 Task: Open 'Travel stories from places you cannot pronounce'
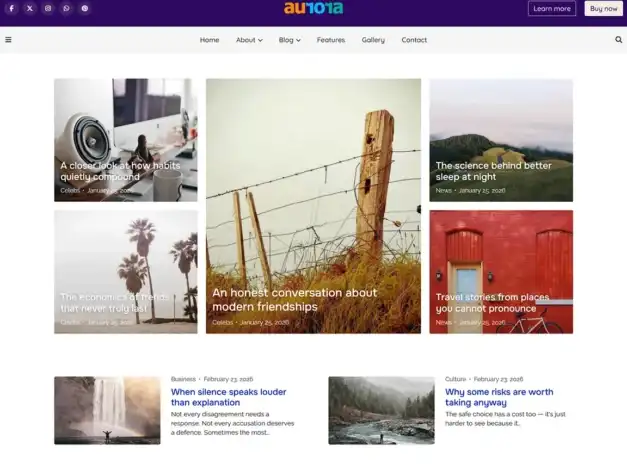tap(492, 303)
